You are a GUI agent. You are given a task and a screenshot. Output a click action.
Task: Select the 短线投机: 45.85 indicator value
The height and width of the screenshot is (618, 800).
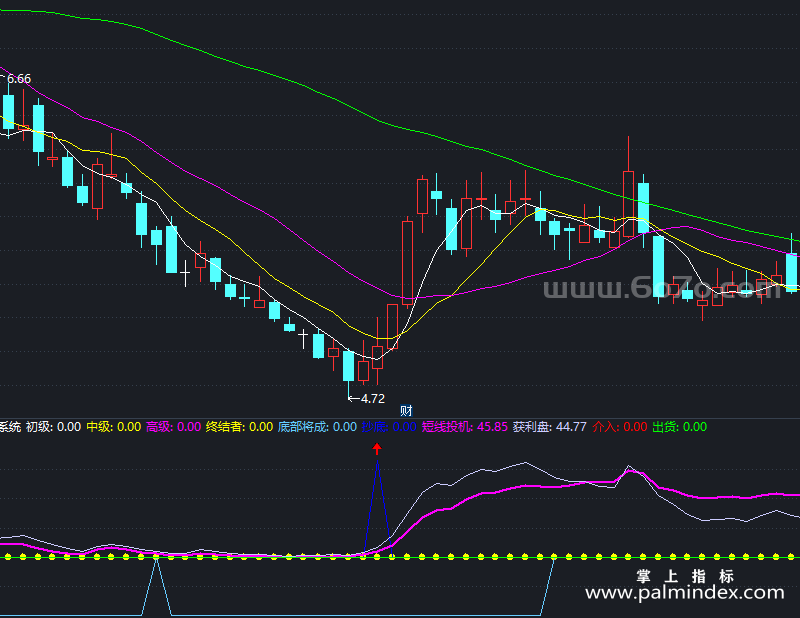tap(465, 427)
